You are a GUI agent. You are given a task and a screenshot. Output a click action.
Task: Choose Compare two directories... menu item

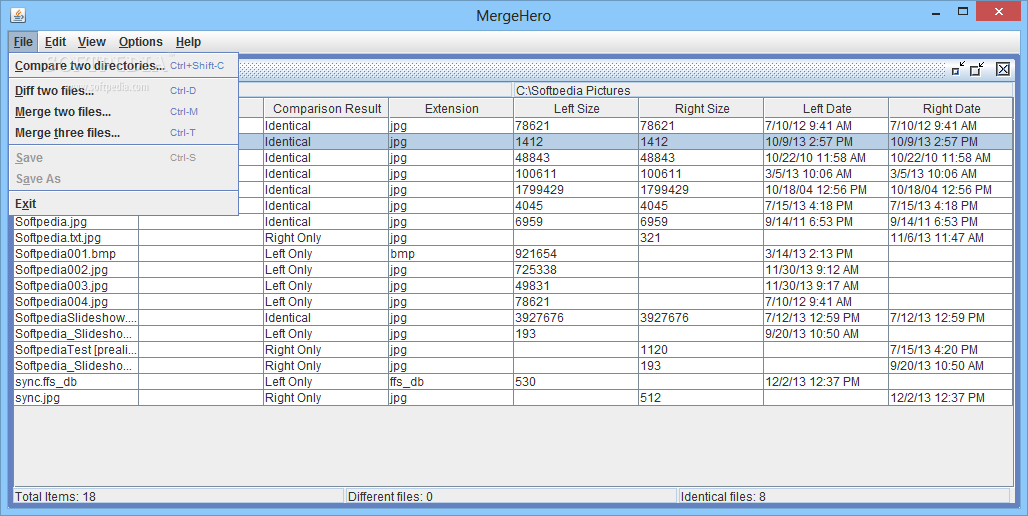123,66
